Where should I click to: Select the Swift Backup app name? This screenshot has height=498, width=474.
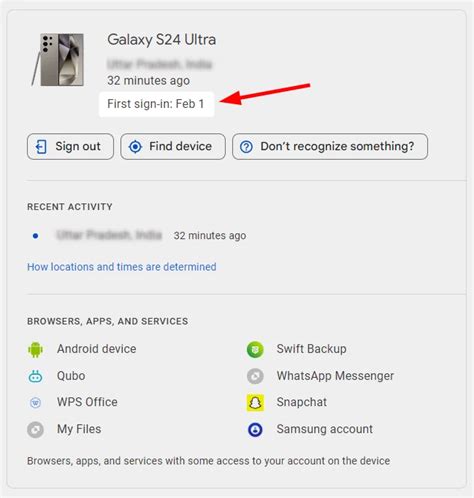pyautogui.click(x=312, y=349)
